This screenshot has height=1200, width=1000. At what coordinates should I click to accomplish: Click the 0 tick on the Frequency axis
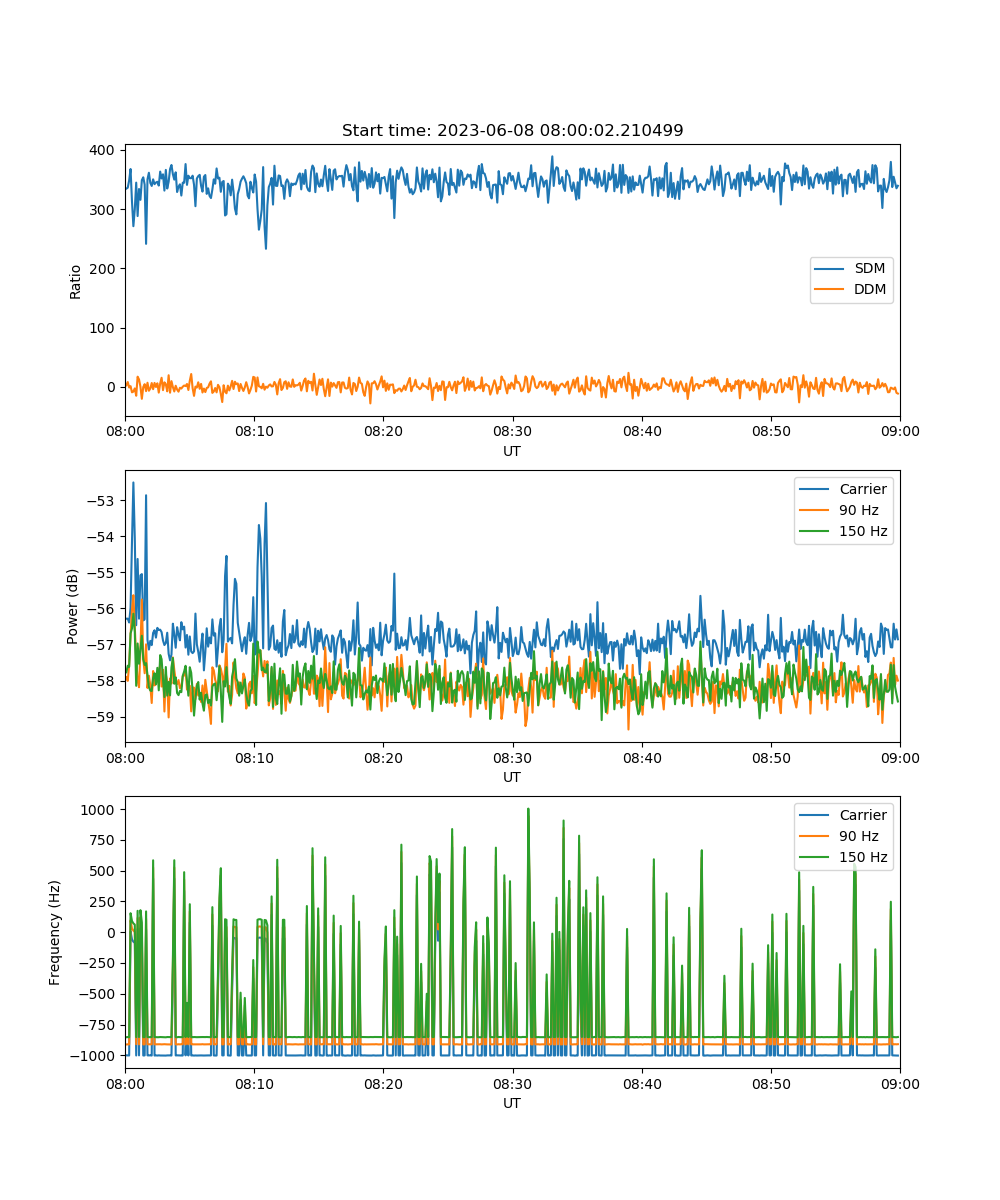tap(113, 932)
